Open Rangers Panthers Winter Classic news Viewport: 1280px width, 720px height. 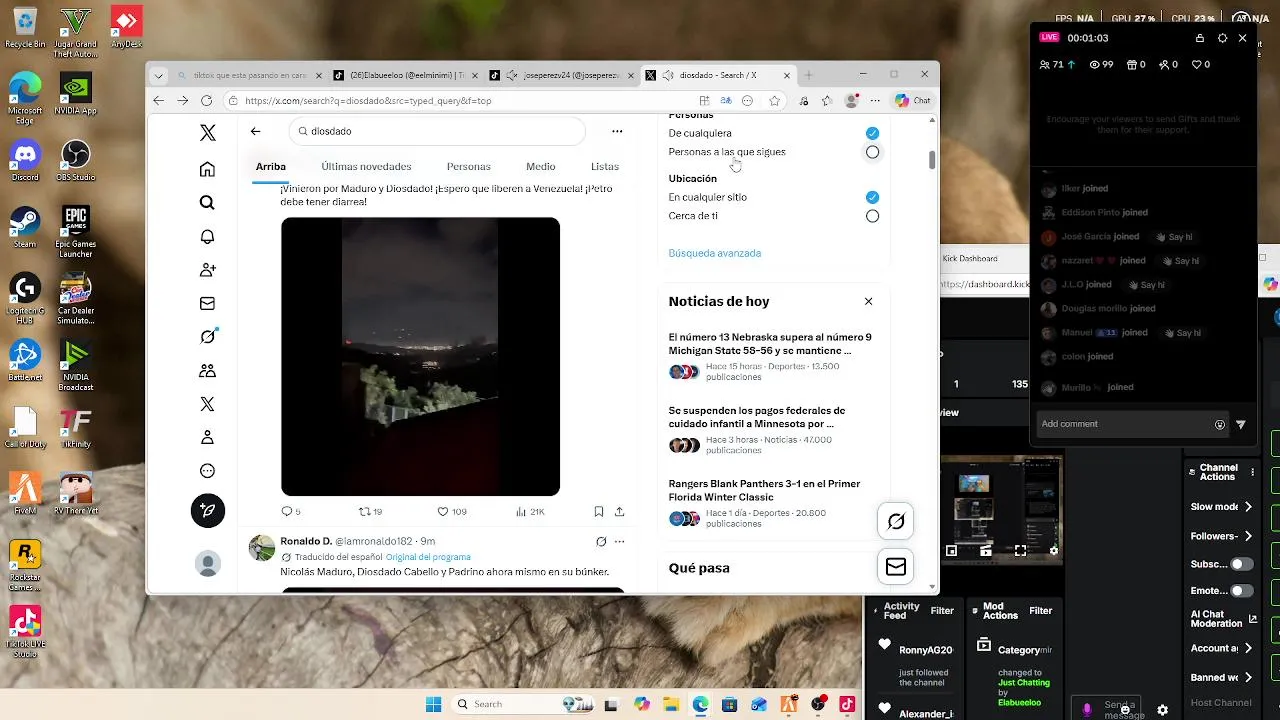click(770, 504)
